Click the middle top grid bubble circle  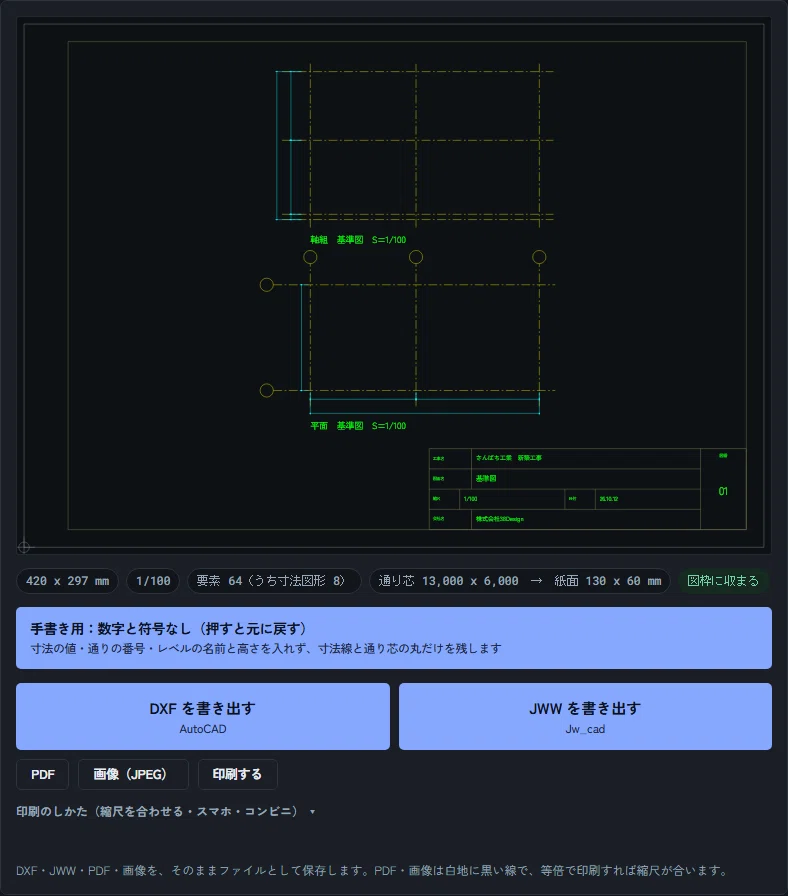(x=416, y=257)
